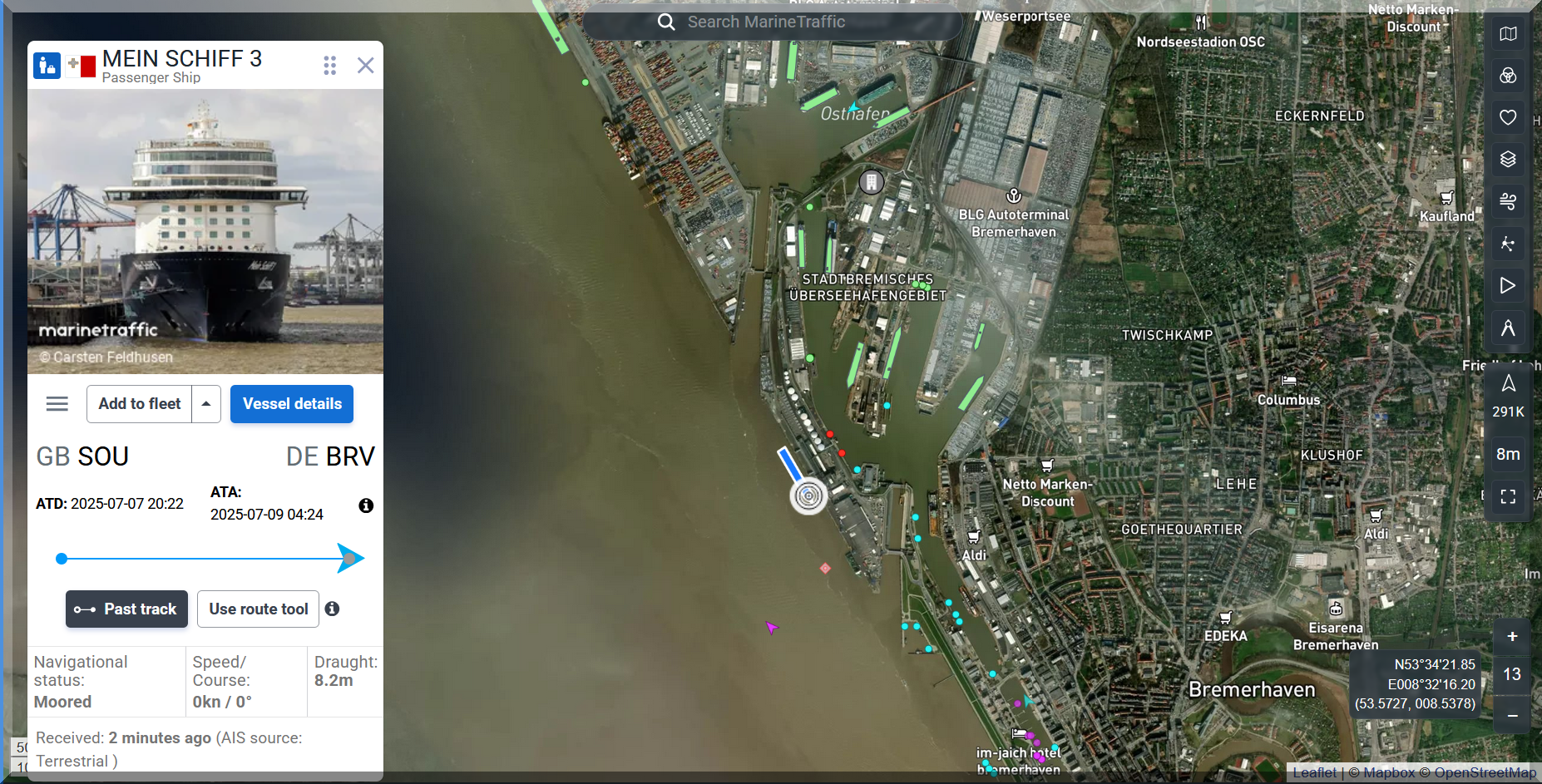Open the map filters (three circles) icon
The height and width of the screenshot is (784, 1542).
pyautogui.click(x=1507, y=76)
